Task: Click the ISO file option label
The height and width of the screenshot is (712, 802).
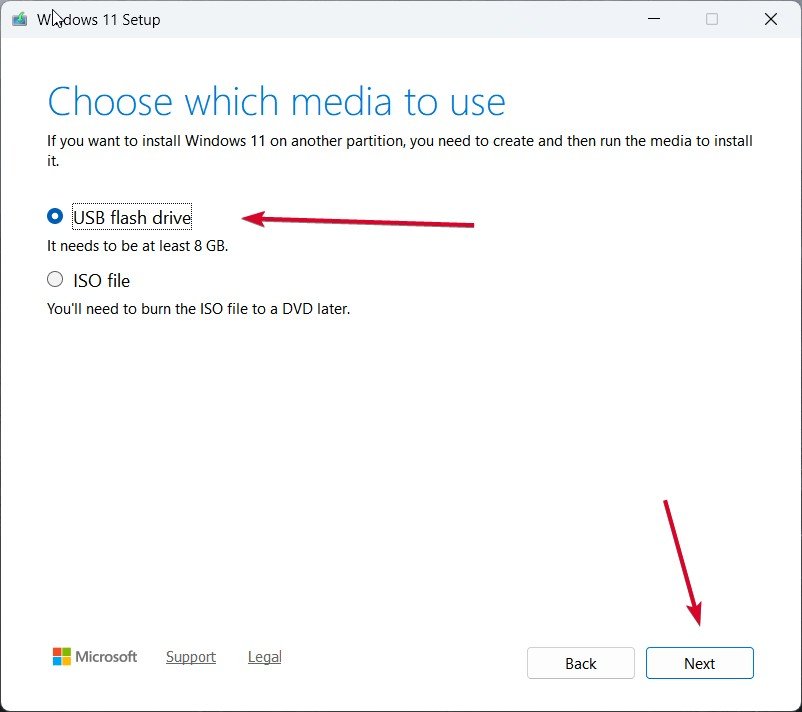Action: [x=103, y=281]
